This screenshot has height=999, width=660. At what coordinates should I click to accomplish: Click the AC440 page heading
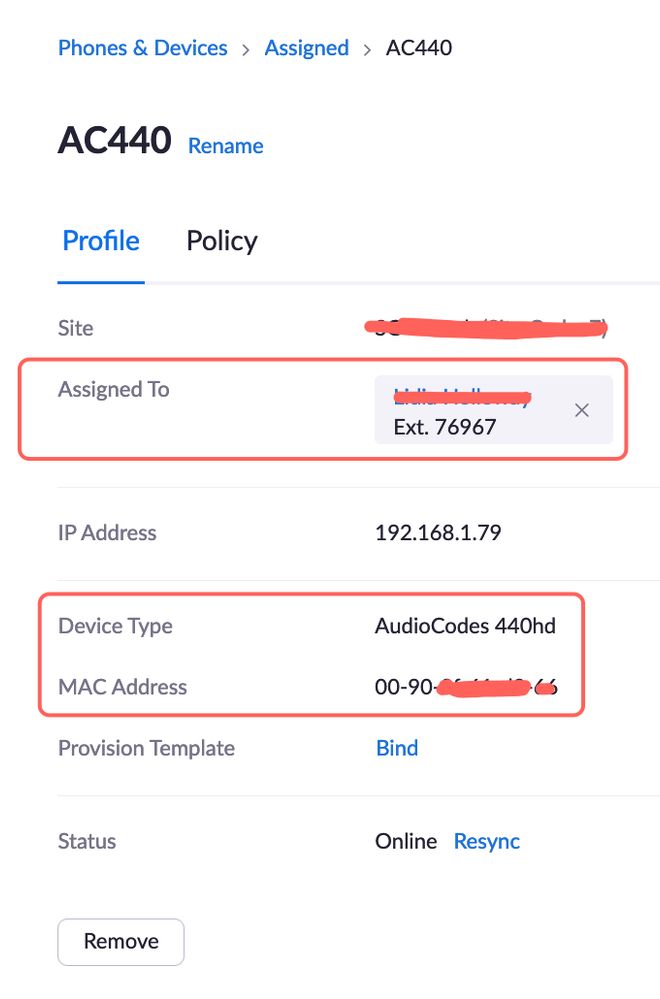click(115, 141)
